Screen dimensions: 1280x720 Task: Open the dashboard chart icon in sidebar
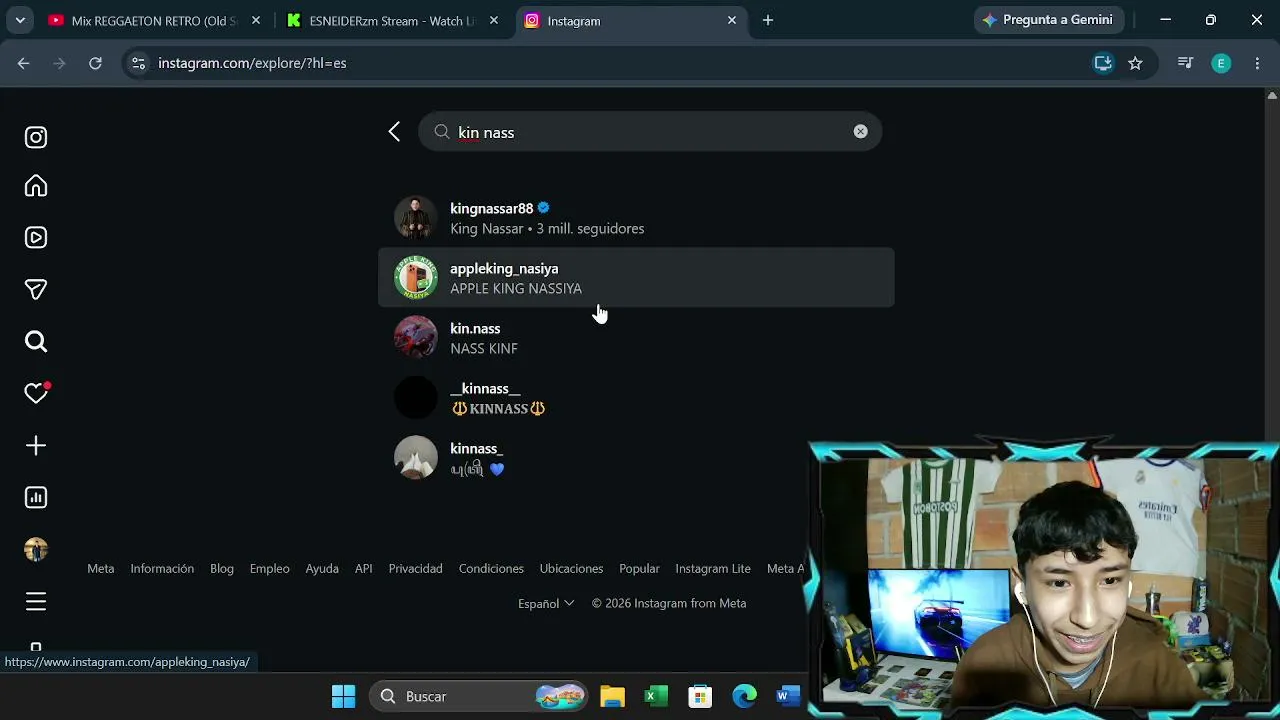click(36, 498)
